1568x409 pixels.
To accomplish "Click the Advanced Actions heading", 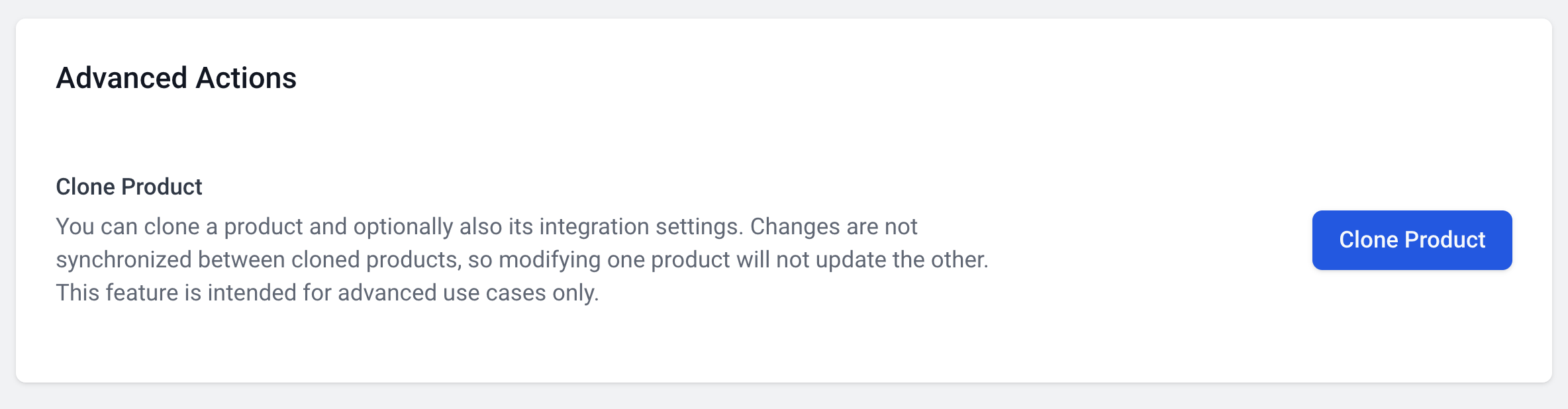I will 176,78.
